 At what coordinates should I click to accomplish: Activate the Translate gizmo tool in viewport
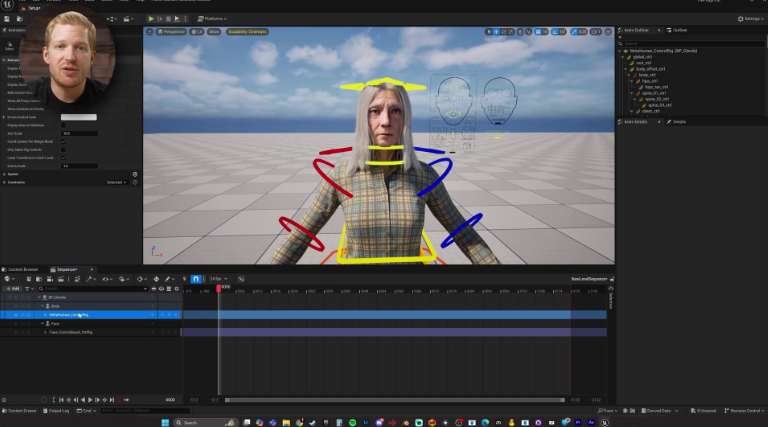[496, 32]
